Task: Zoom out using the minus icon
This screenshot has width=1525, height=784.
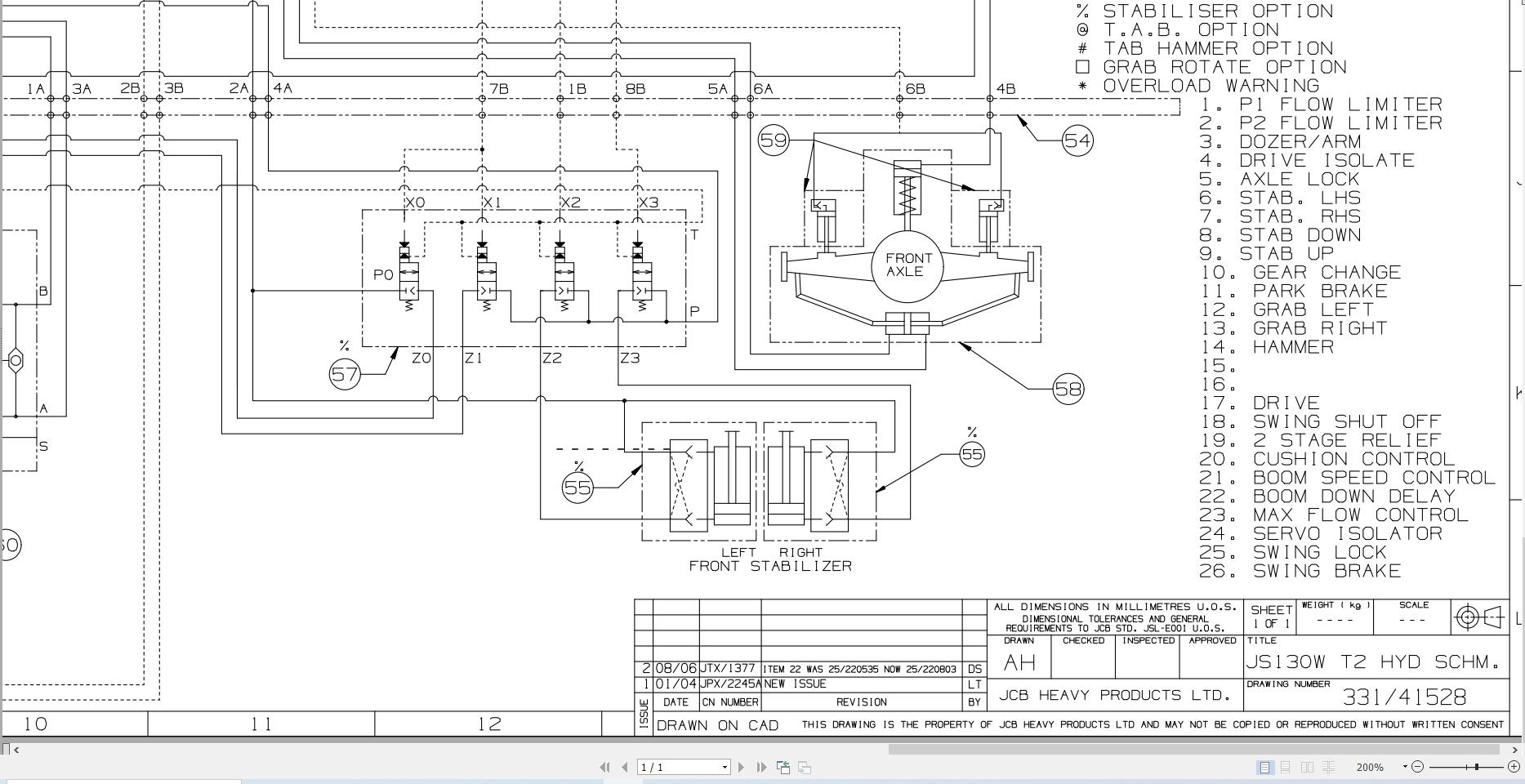Action: click(x=1419, y=767)
